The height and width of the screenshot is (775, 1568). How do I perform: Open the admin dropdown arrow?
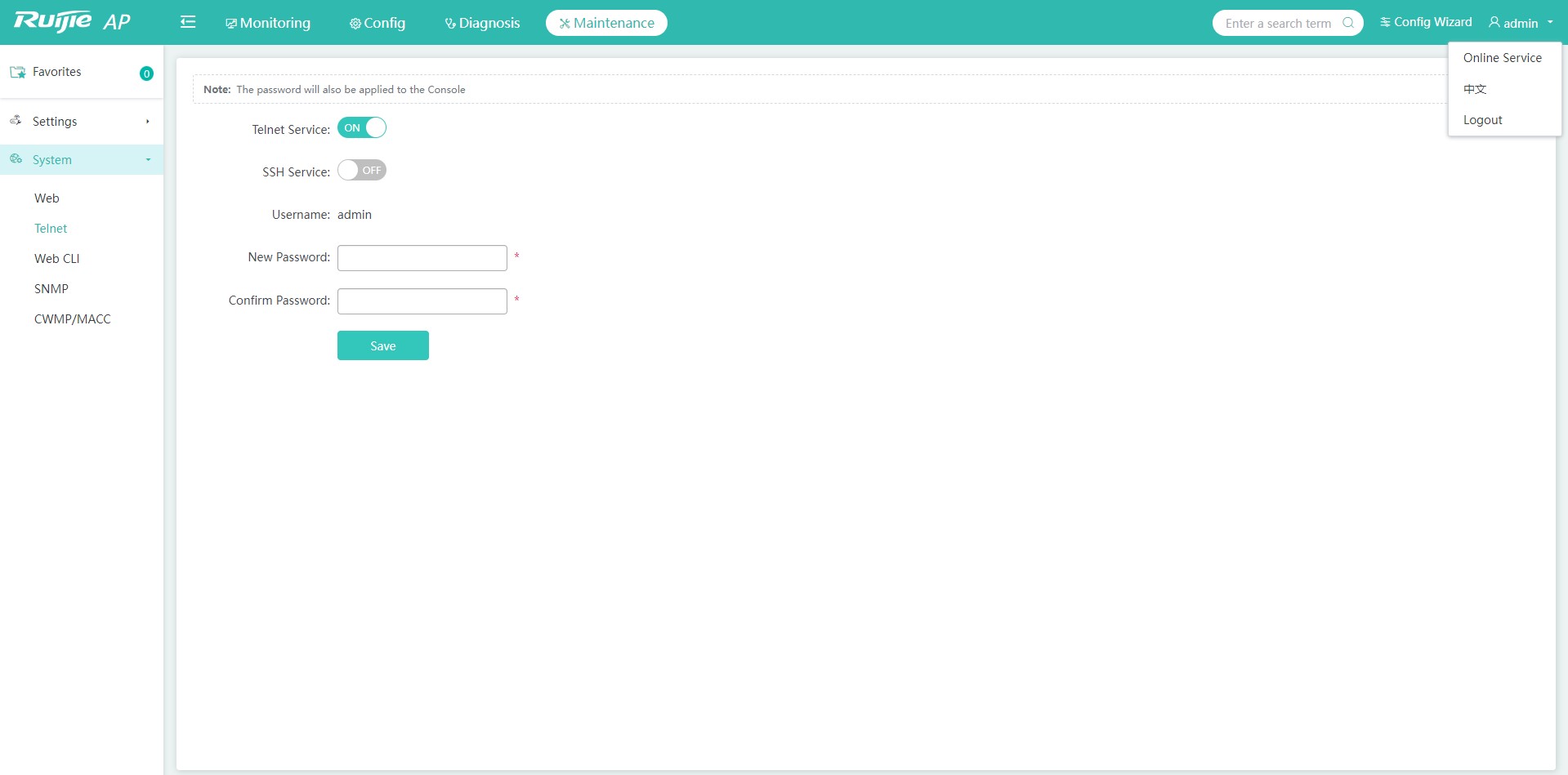tap(1550, 23)
